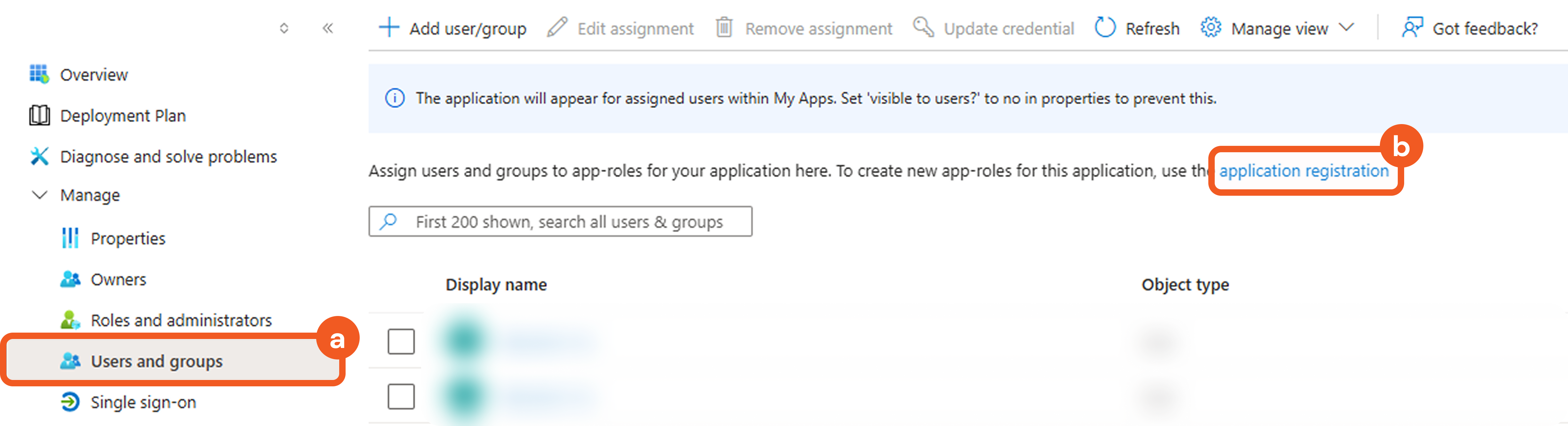Click the search users and groups field
The image size is (1568, 426).
(x=569, y=222)
